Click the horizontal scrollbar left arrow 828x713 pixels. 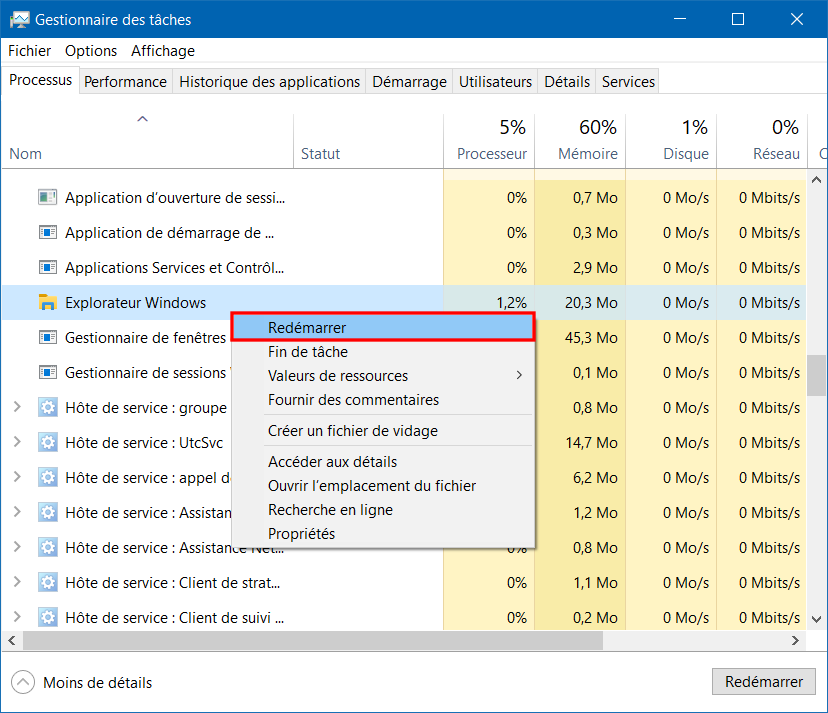pyautogui.click(x=12, y=641)
